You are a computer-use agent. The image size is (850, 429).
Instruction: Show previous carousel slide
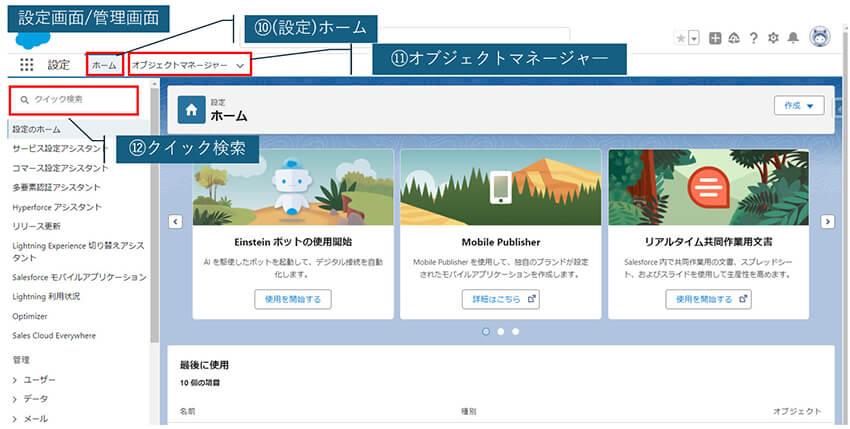coord(175,222)
